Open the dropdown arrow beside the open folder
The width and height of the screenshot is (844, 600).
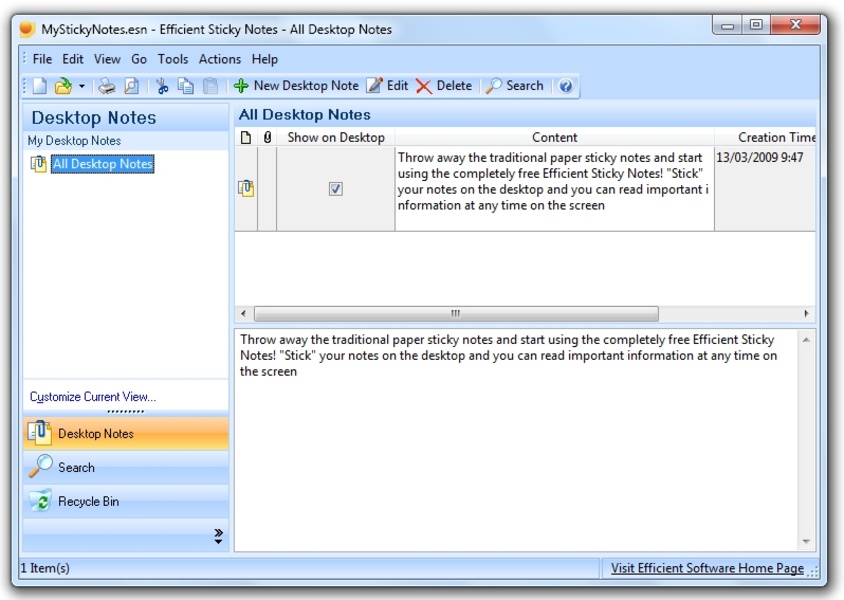tap(82, 87)
